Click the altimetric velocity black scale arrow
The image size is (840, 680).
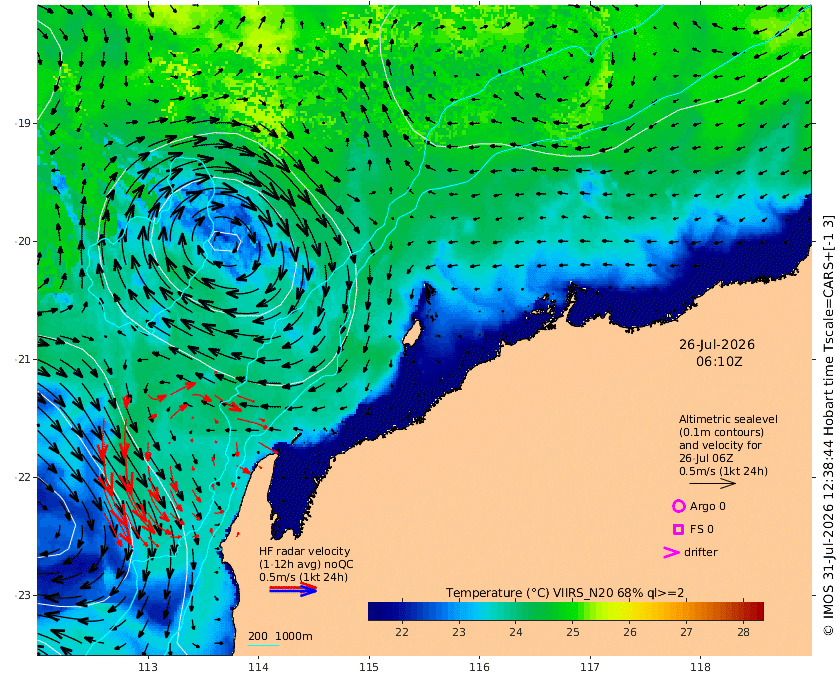(x=712, y=483)
